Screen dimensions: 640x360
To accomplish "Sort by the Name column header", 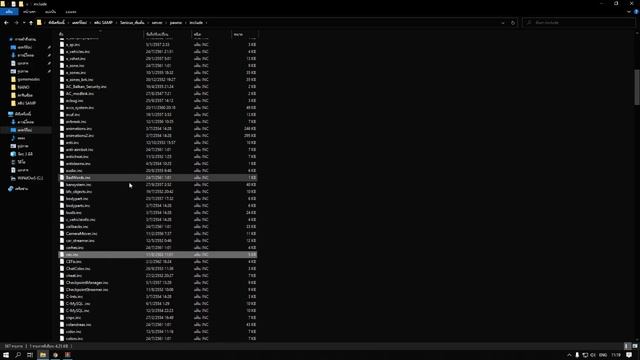I will click(x=100, y=34).
